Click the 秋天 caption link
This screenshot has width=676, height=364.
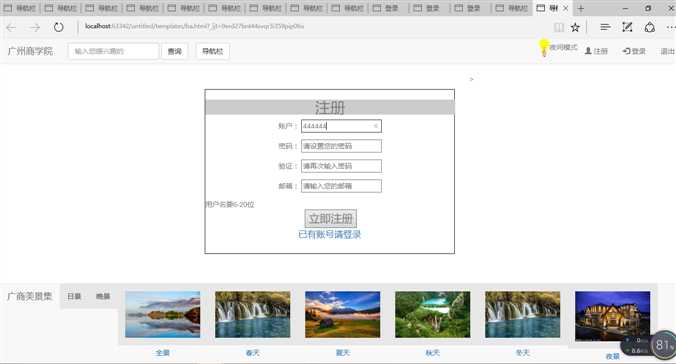pos(432,353)
